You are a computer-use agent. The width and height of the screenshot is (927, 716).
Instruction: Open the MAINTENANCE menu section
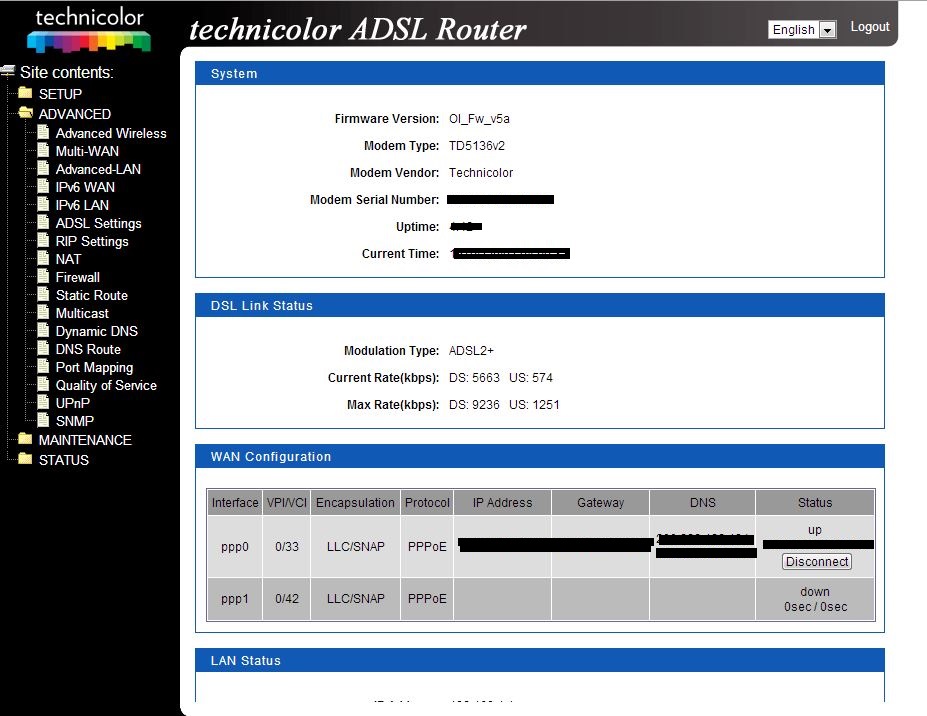[x=85, y=440]
